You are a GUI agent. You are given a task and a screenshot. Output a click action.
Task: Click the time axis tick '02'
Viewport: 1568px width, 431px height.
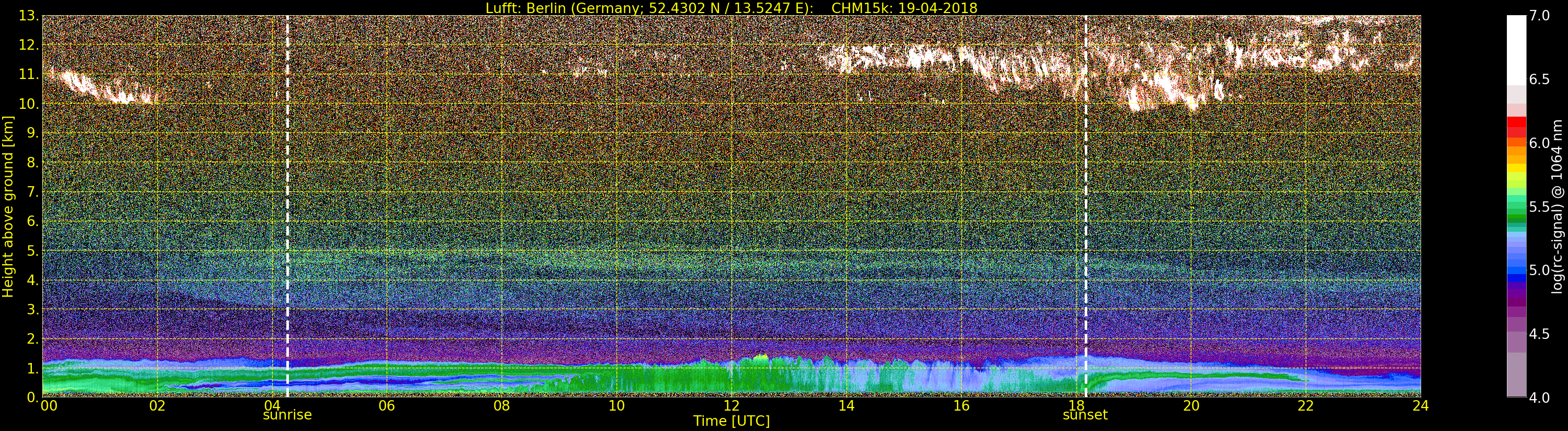pyautogui.click(x=157, y=405)
